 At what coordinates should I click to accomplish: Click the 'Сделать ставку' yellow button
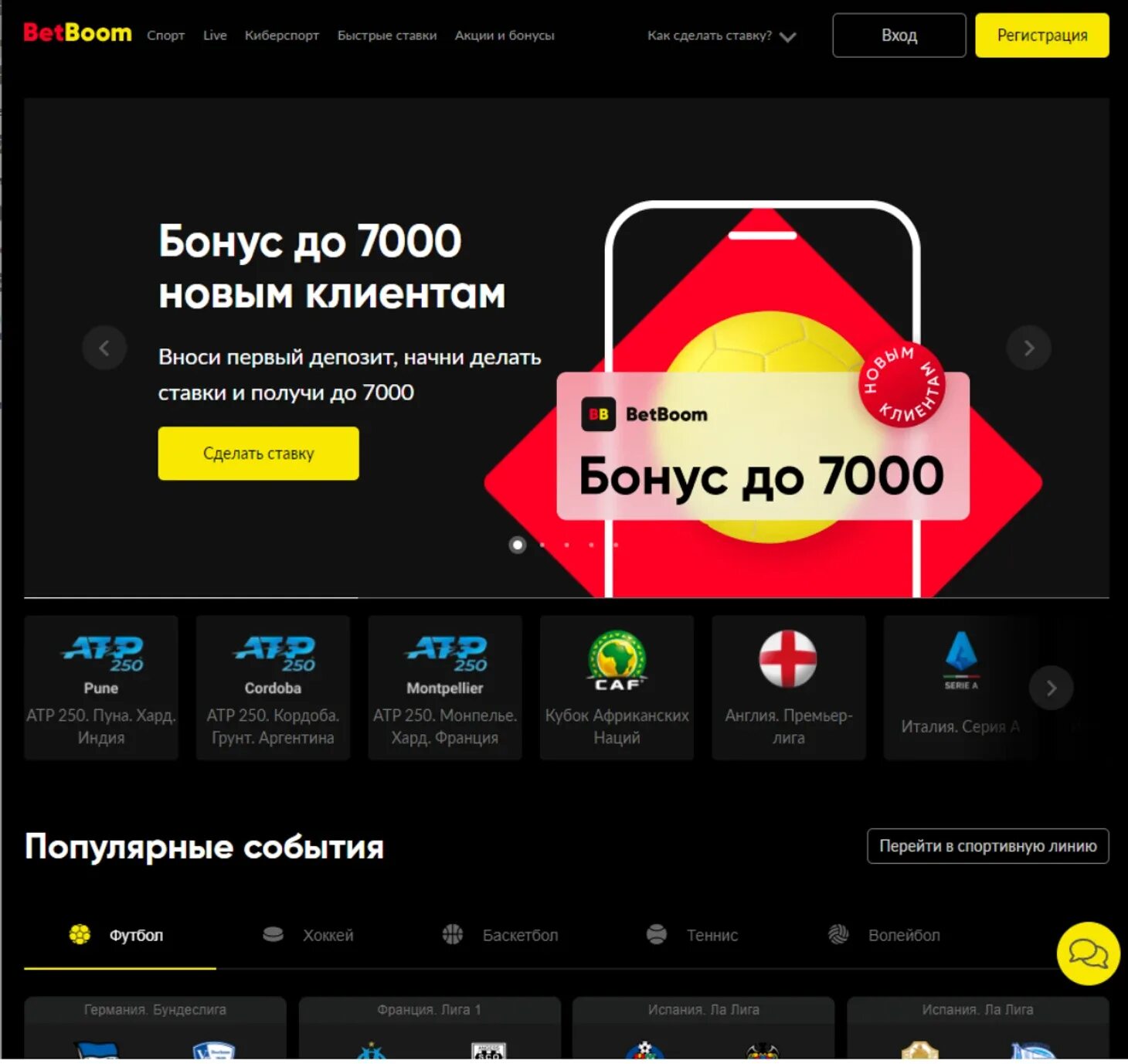(x=259, y=454)
